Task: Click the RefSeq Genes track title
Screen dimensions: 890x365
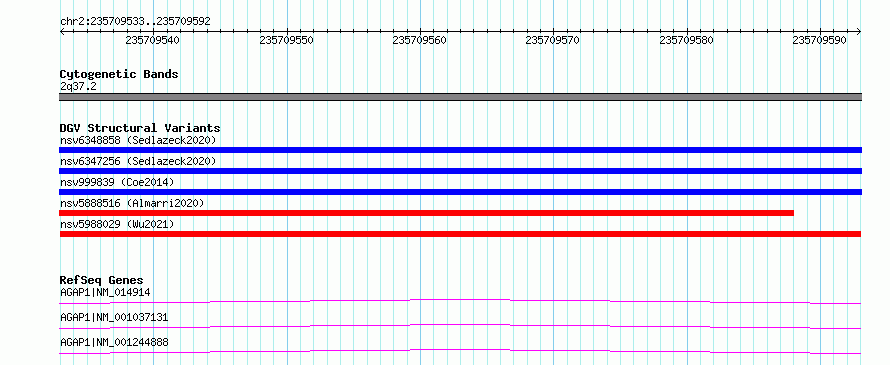Action: pos(102,280)
